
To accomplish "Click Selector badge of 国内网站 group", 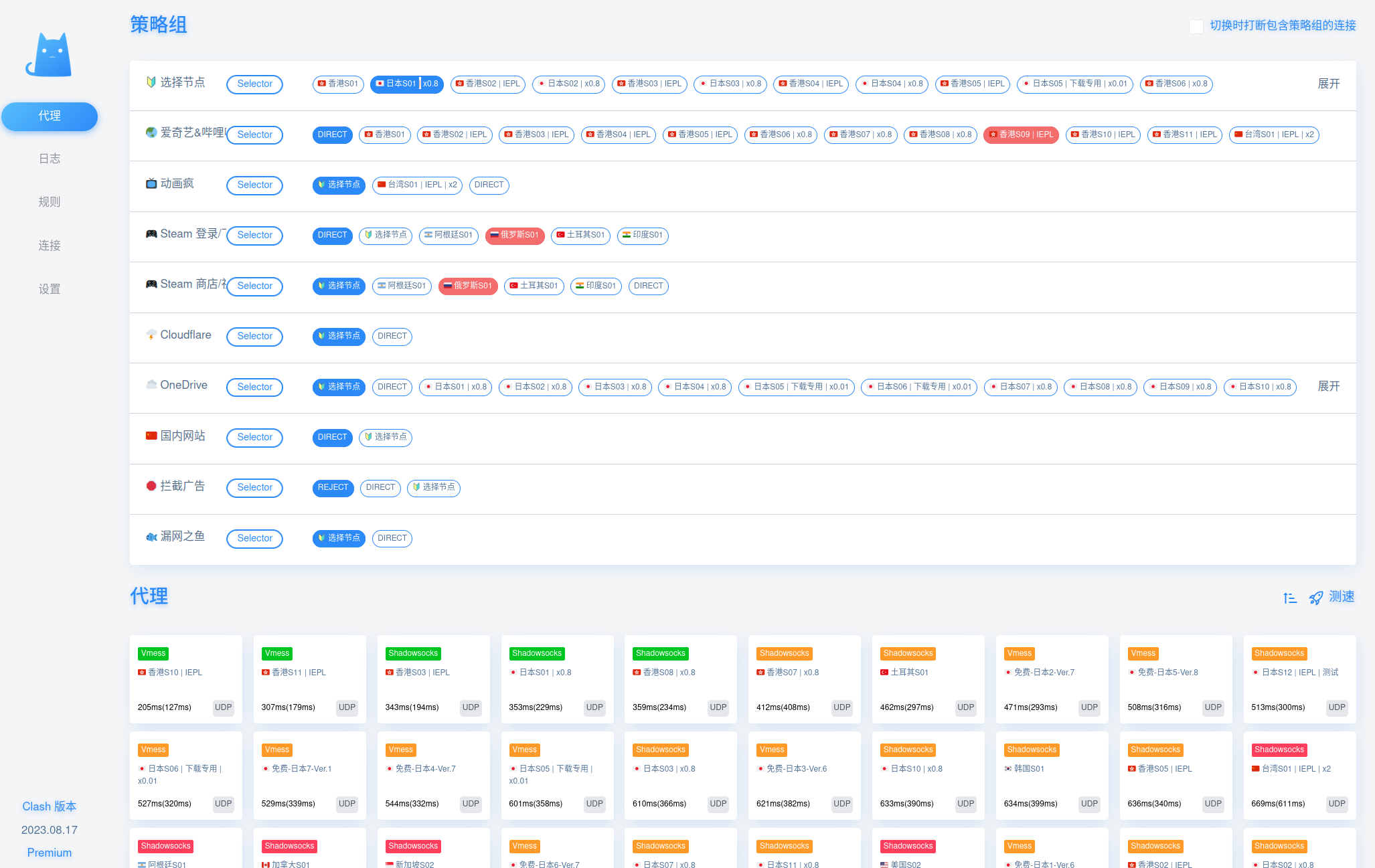I will coord(254,437).
